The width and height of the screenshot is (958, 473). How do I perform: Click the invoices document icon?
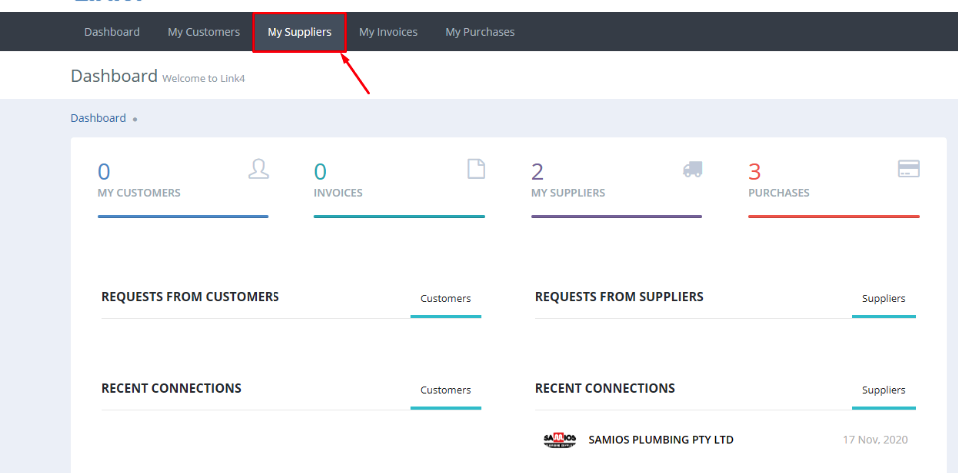click(476, 169)
